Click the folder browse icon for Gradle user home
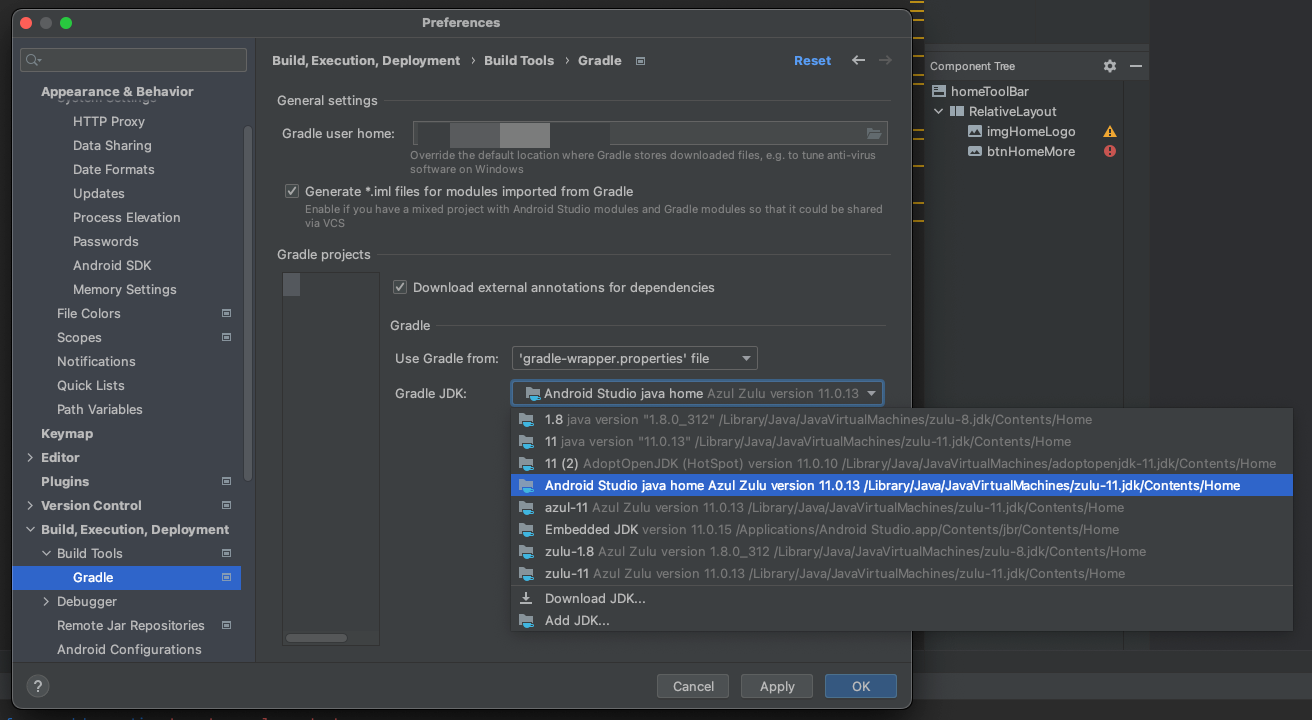1312x720 pixels. pos(874,134)
